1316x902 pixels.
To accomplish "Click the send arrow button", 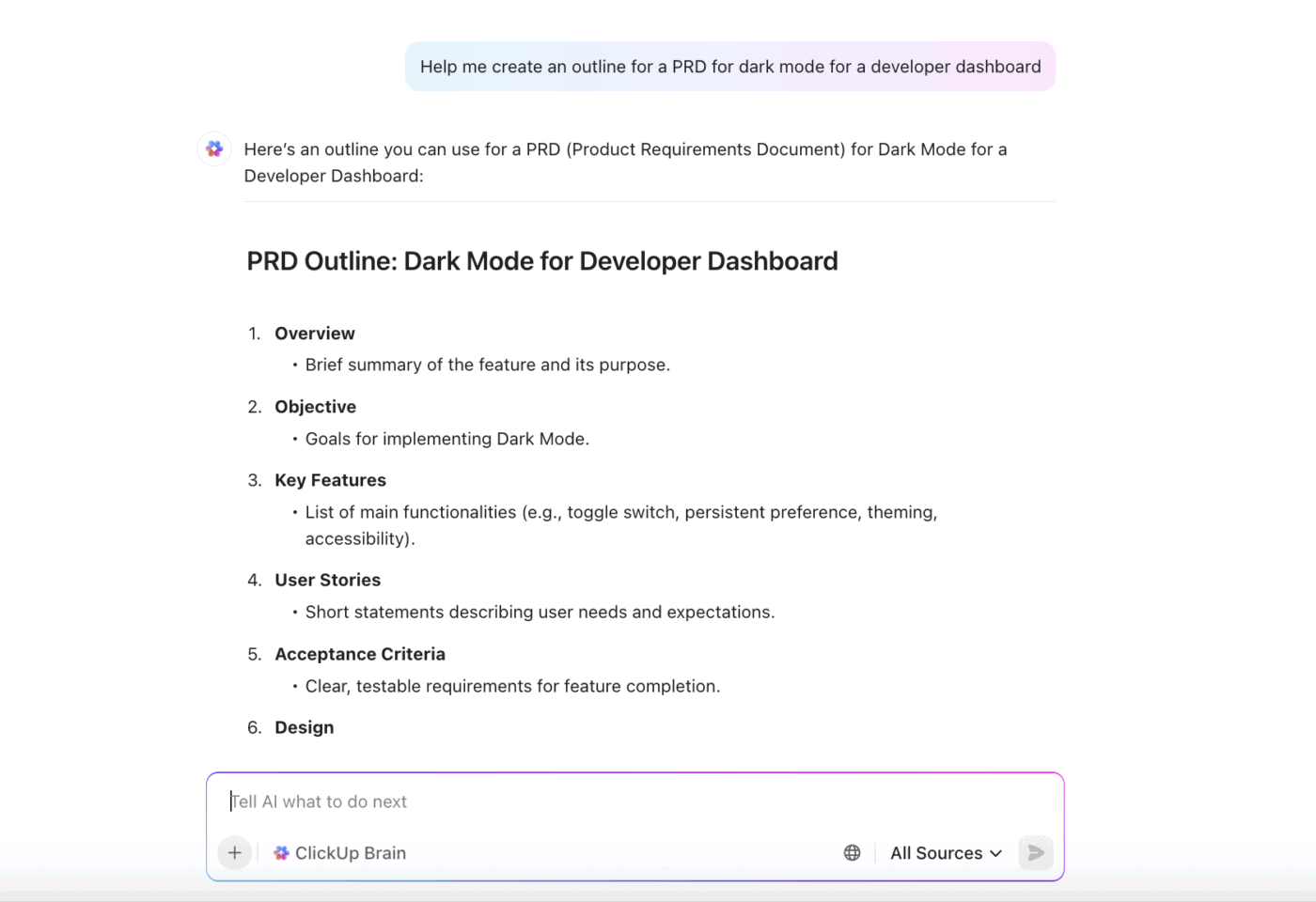I will point(1036,853).
